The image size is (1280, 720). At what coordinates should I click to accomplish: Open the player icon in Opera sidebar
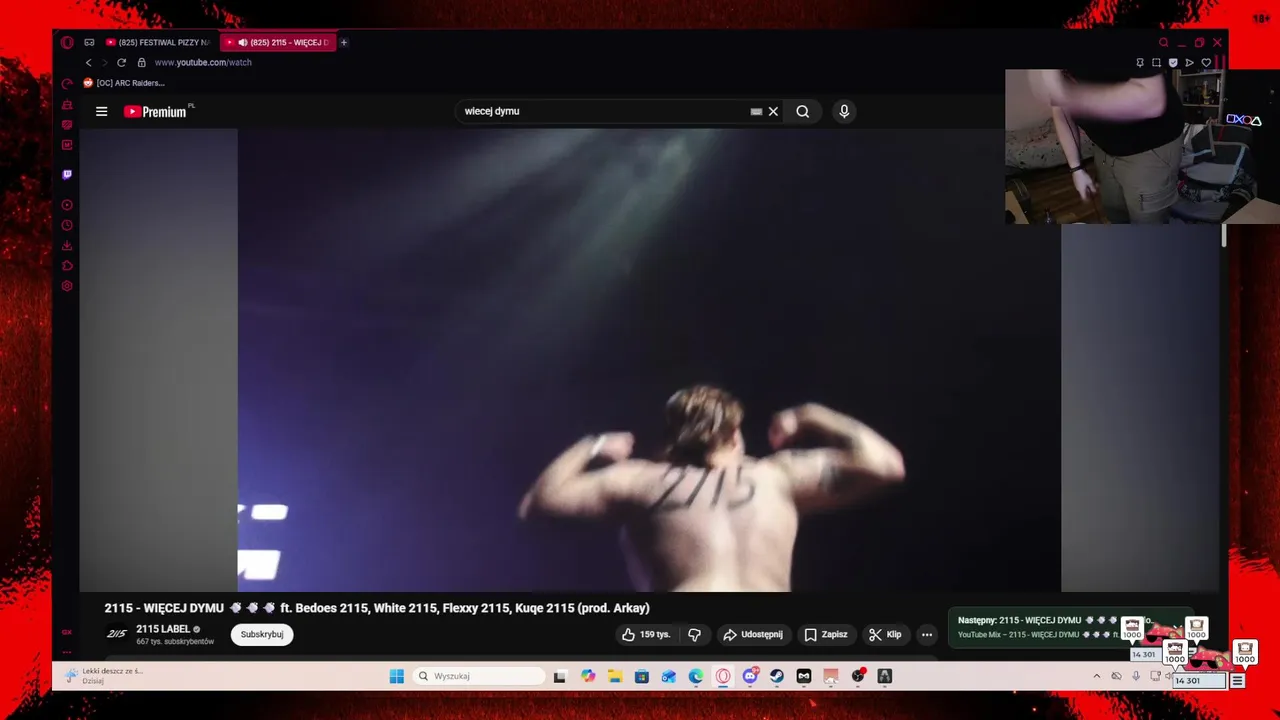tap(67, 205)
